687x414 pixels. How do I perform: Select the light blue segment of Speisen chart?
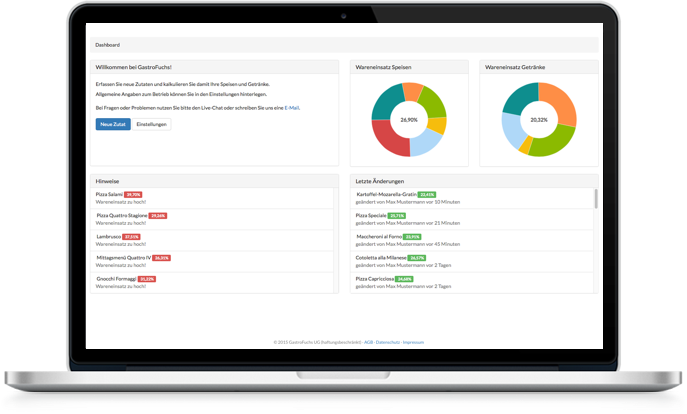click(x=426, y=144)
